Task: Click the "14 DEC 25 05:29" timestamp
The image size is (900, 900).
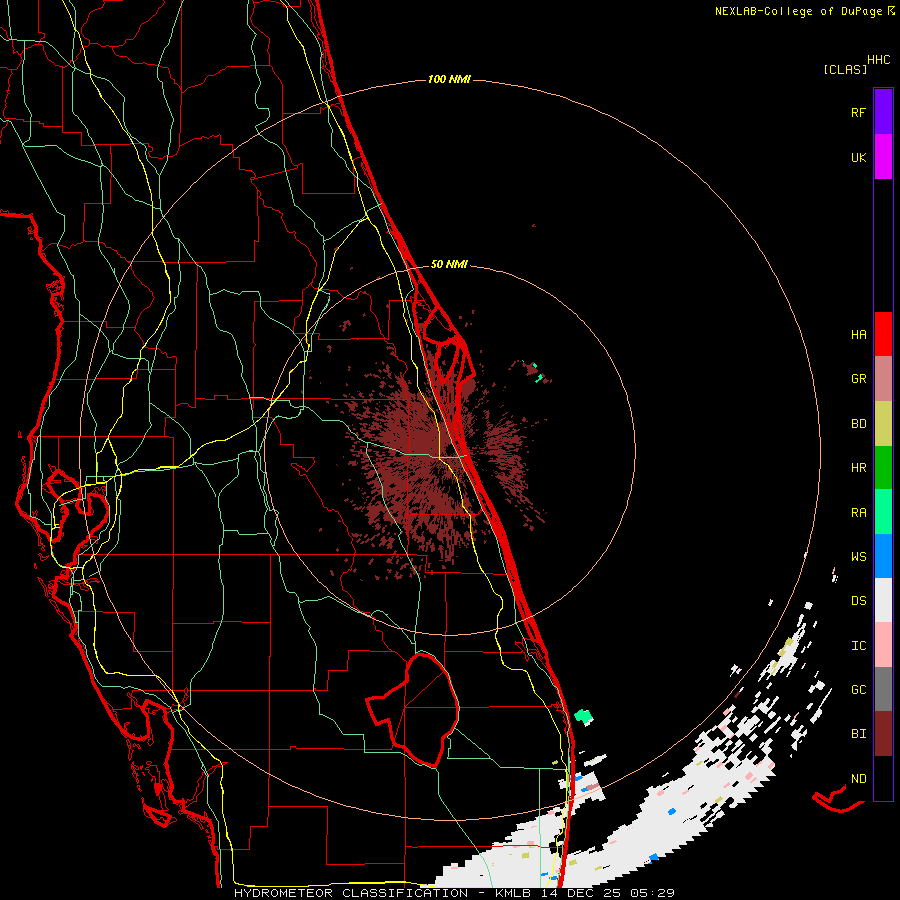Action: click(x=607, y=893)
